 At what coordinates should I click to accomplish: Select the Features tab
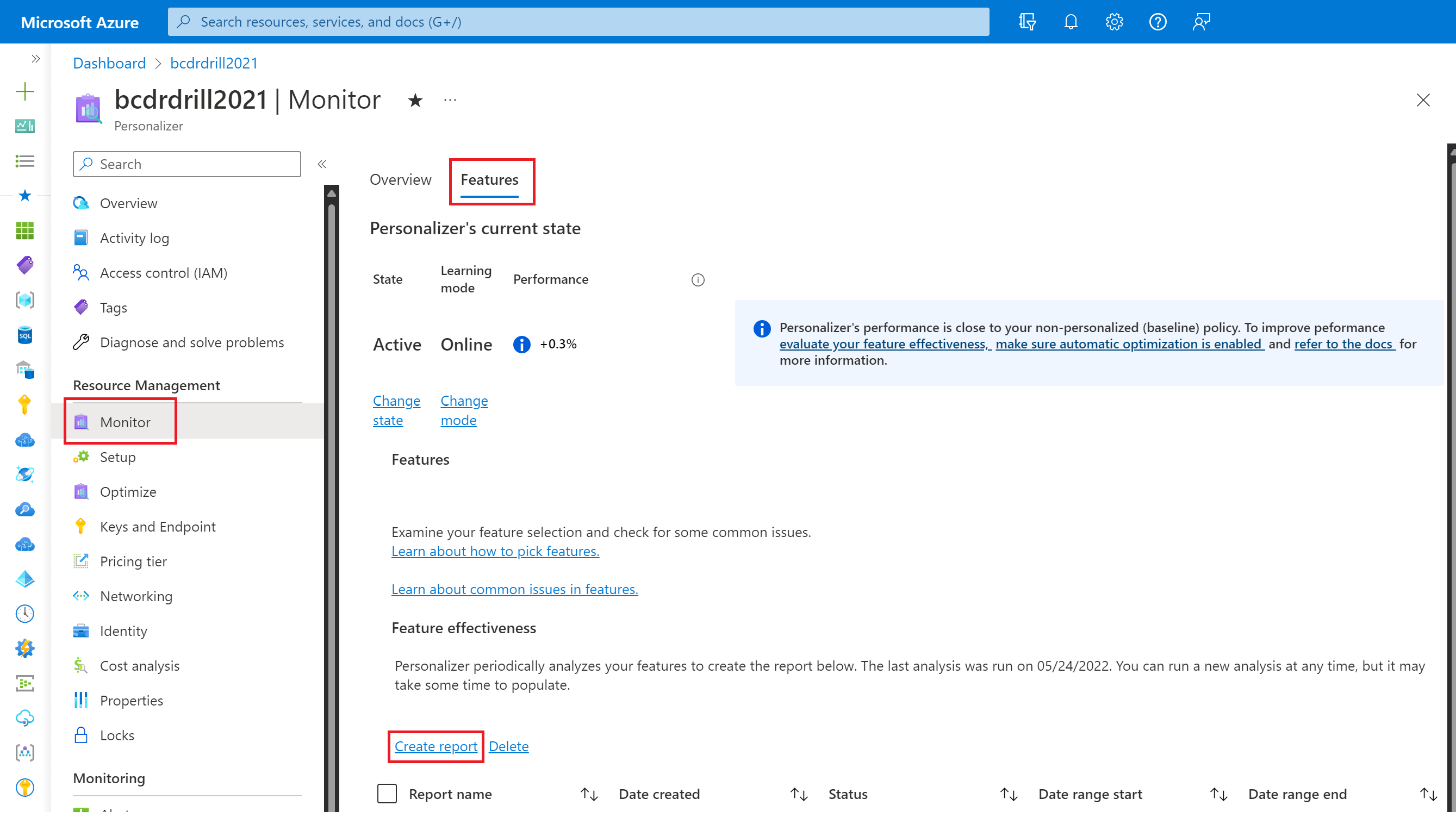(x=490, y=180)
